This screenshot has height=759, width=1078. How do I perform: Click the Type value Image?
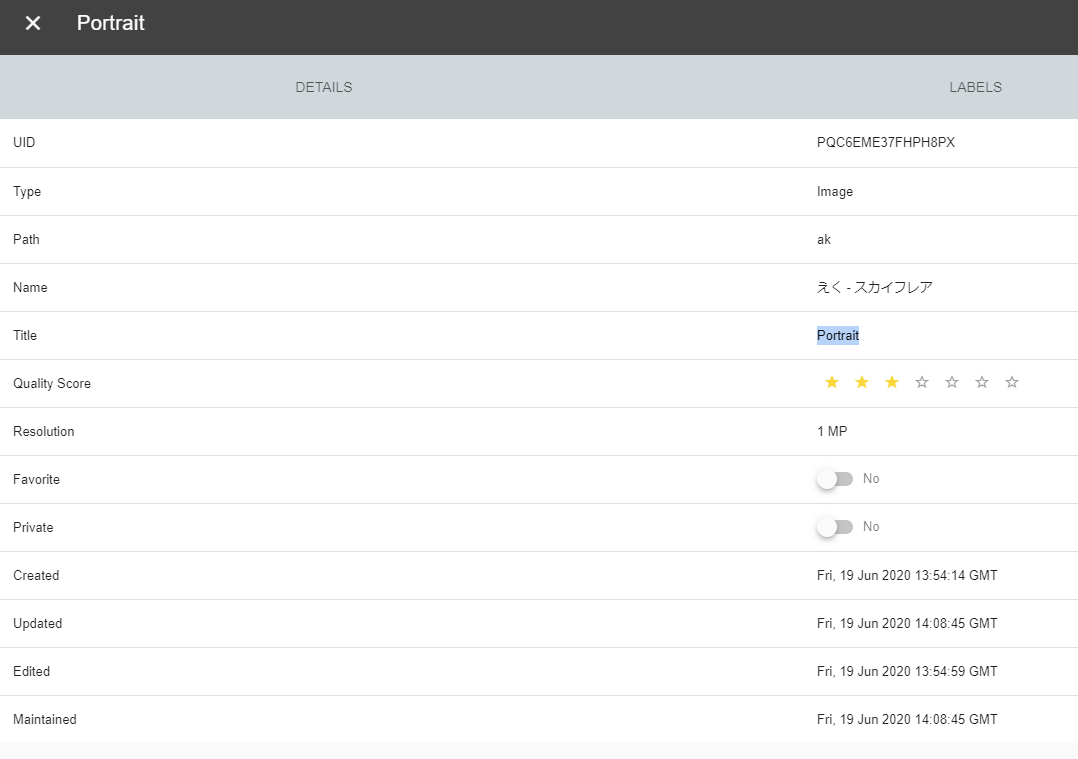click(835, 192)
